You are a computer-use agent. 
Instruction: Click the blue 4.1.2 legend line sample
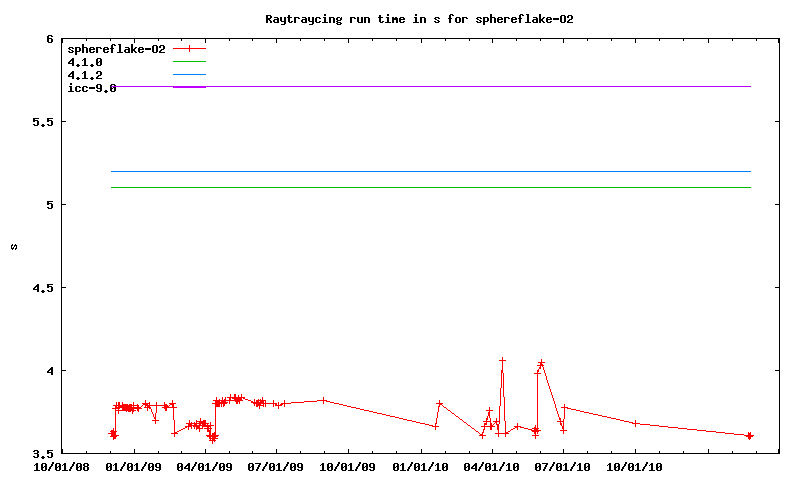coord(189,75)
